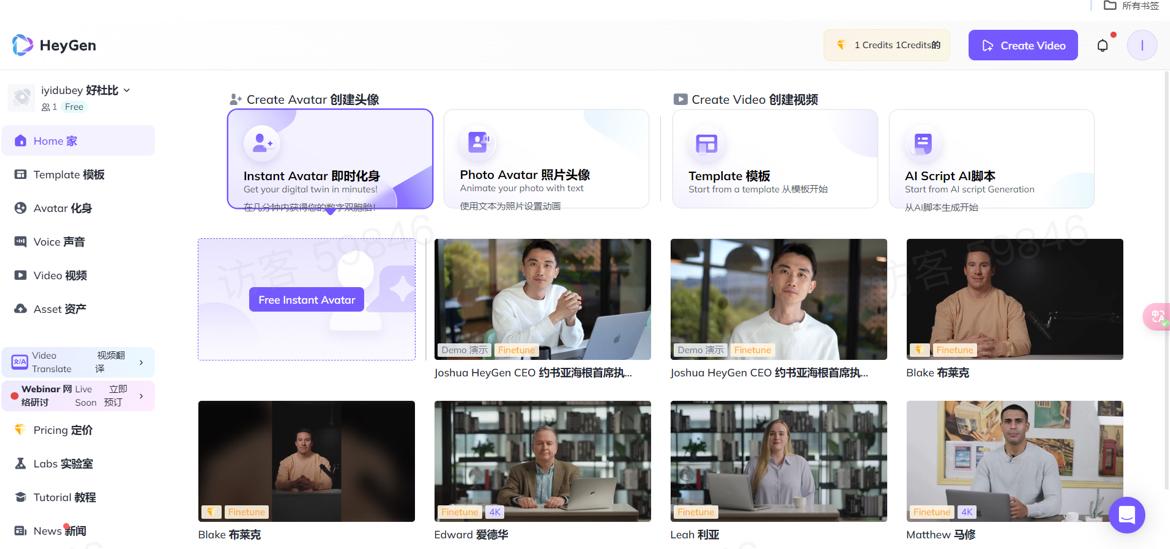The image size is (1170, 549).
Task: Open Template in sidebar
Action: pyautogui.click(x=78, y=175)
